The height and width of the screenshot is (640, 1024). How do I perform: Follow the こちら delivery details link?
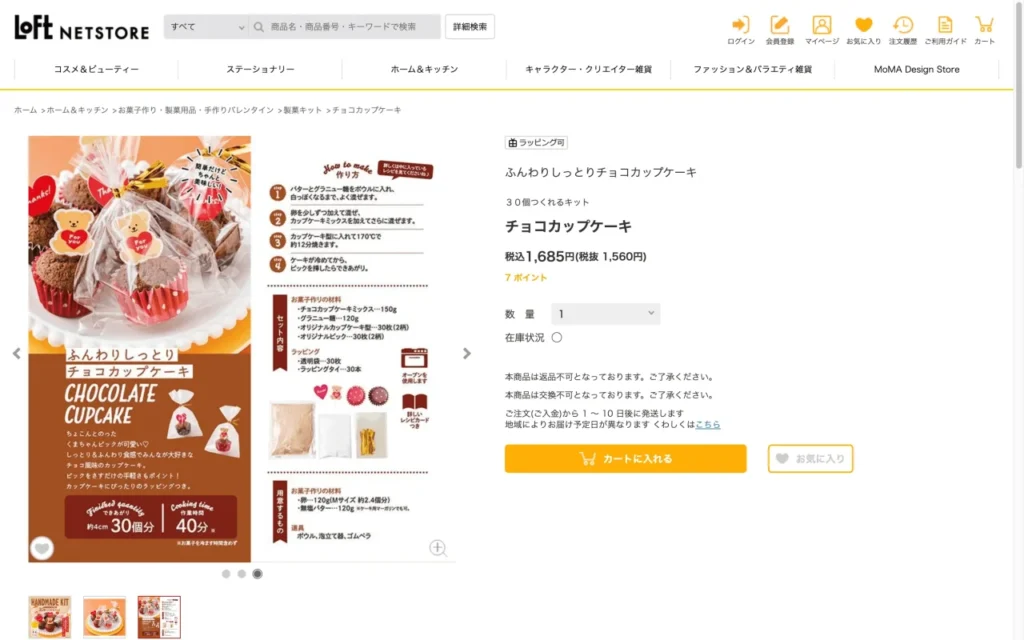[x=708, y=424]
